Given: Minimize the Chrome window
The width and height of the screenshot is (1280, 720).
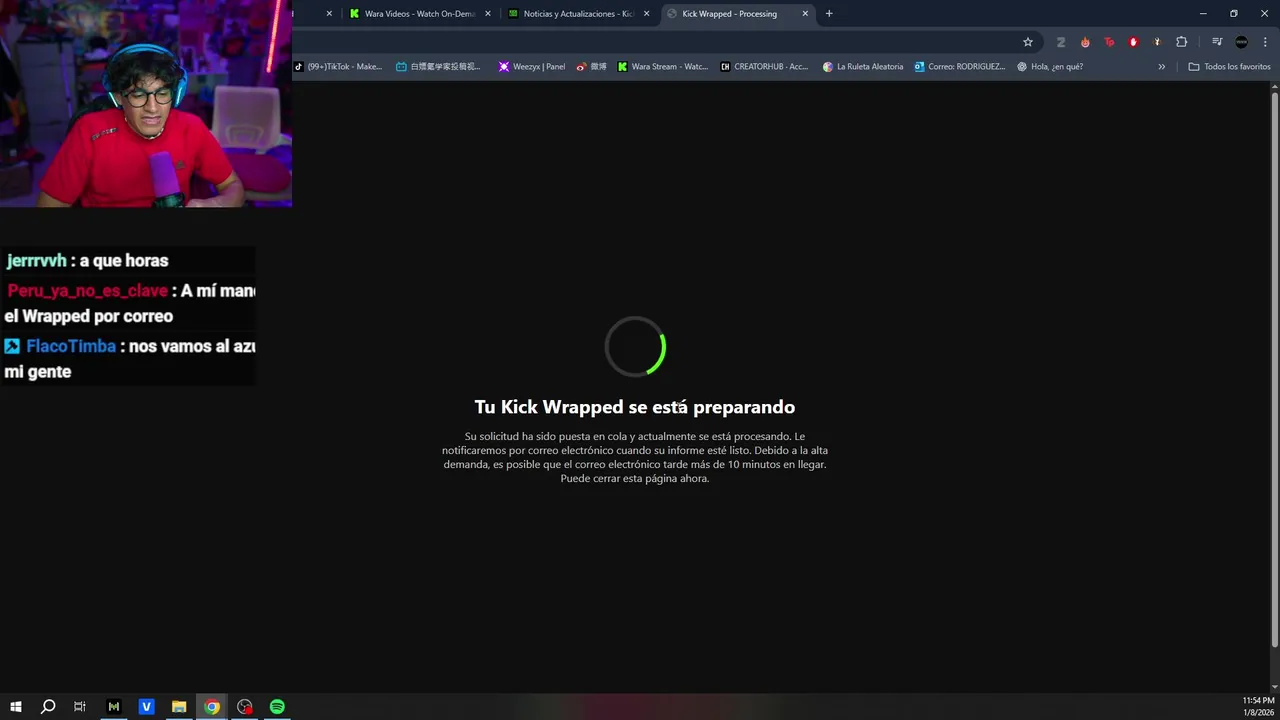Looking at the screenshot, I should point(1202,14).
